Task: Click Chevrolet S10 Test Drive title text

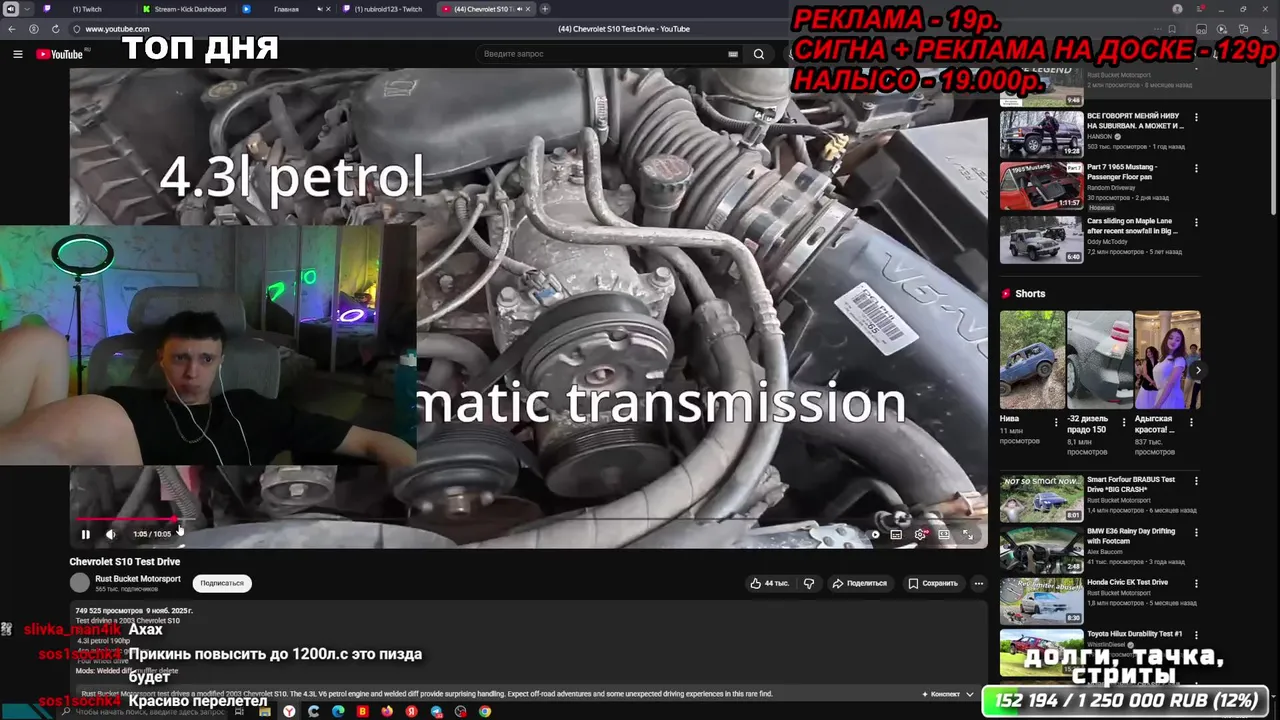Action: pyautogui.click(x=125, y=562)
